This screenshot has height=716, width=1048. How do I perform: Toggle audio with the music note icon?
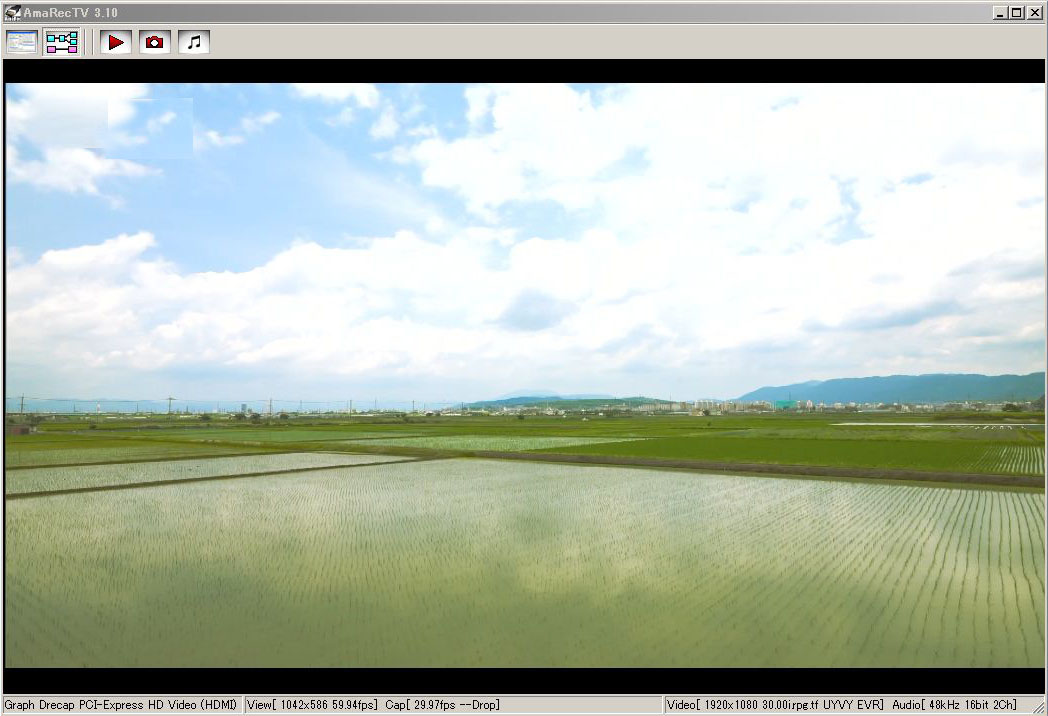[194, 42]
